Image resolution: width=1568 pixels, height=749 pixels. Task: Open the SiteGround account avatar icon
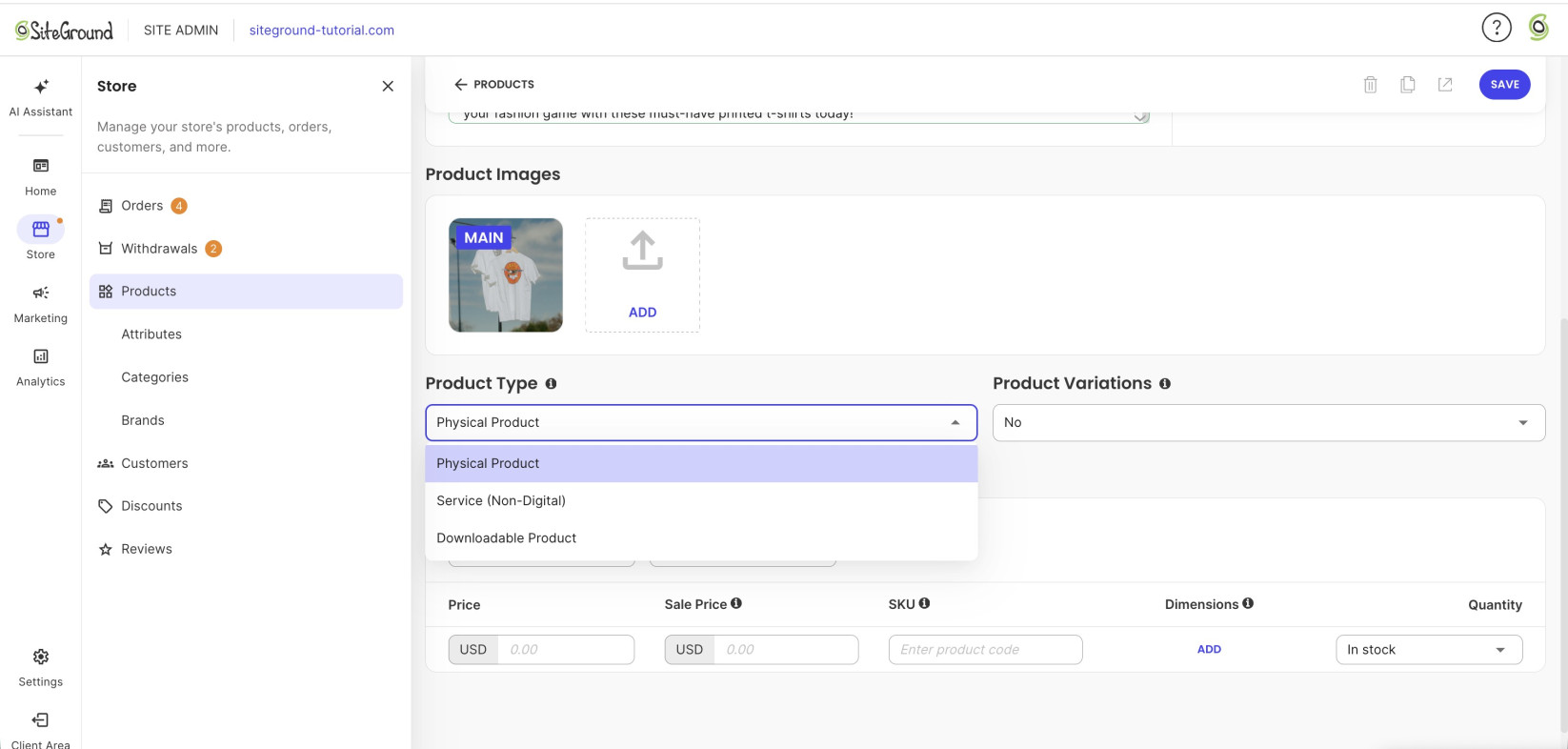click(x=1538, y=28)
